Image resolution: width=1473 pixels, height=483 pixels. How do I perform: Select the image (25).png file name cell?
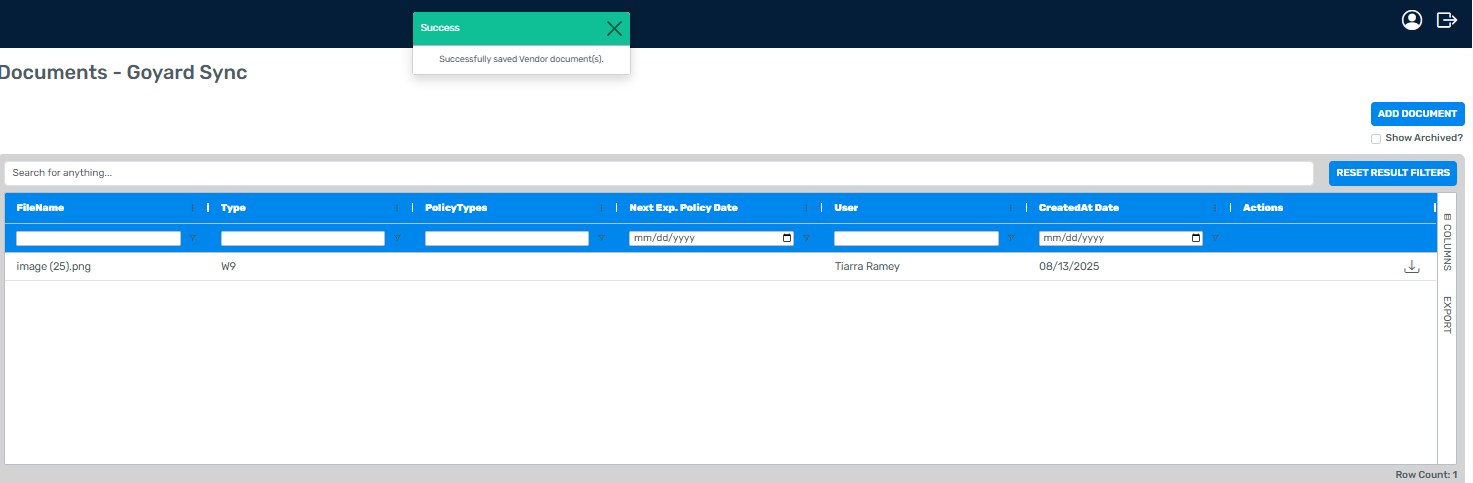tap(54, 267)
